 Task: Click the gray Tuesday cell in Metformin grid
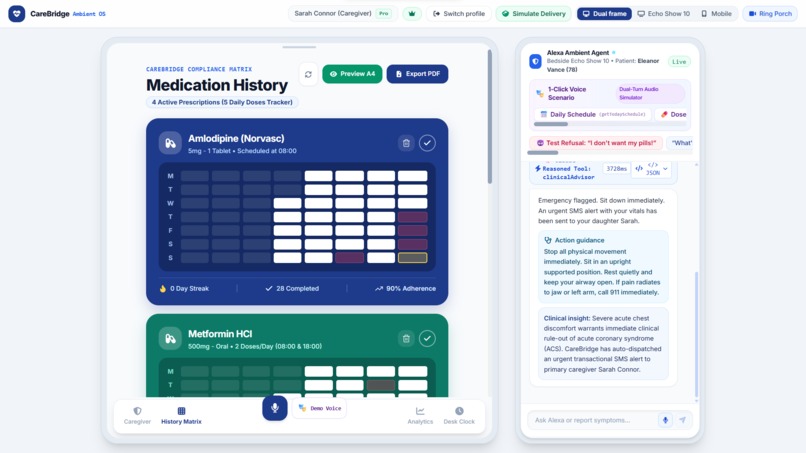[381, 385]
